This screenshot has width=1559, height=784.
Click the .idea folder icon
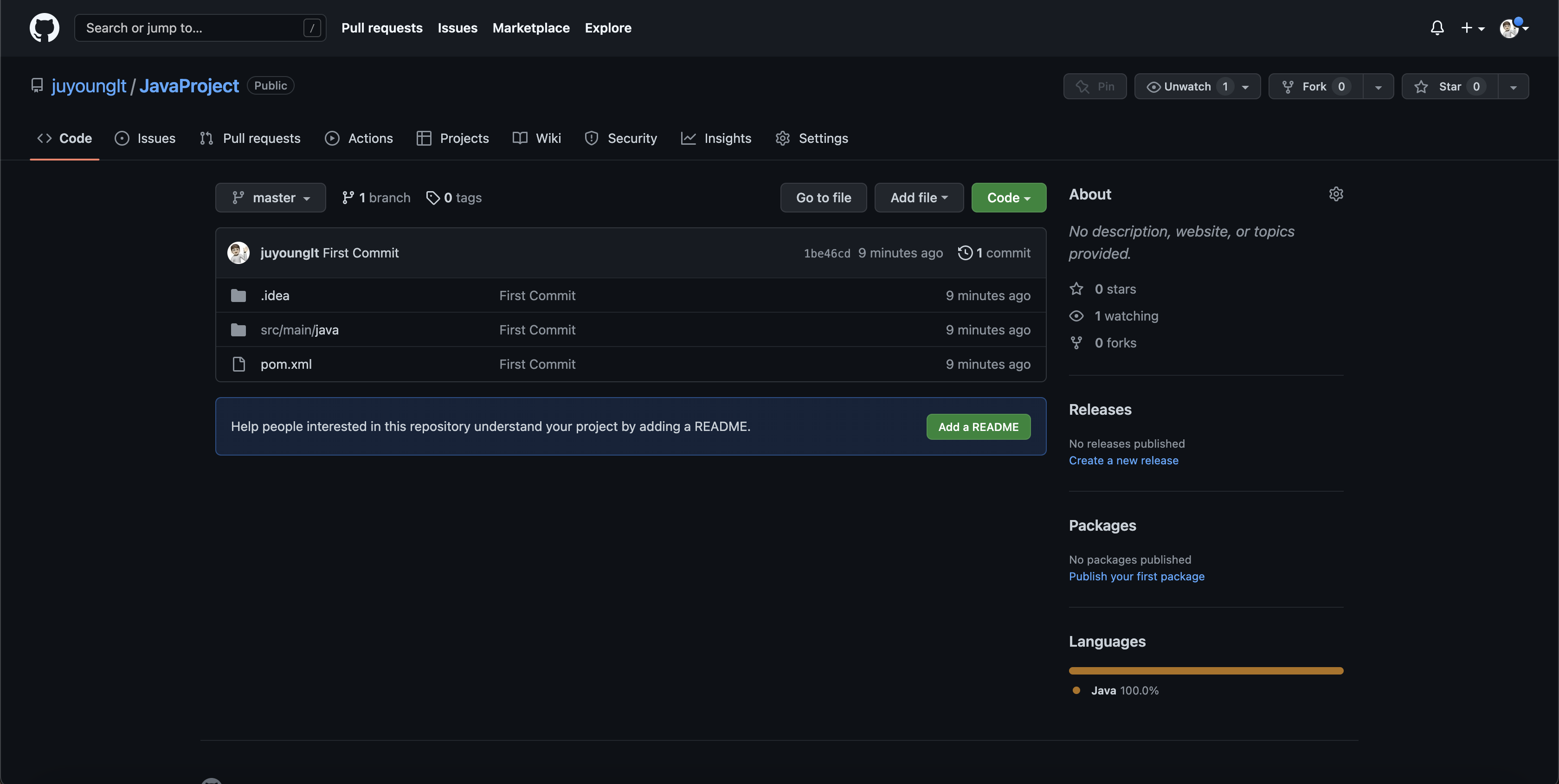click(238, 296)
